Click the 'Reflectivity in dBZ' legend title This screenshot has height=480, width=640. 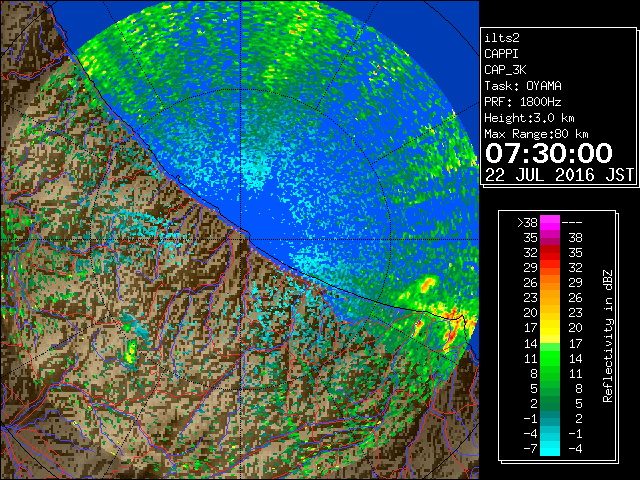click(x=608, y=336)
